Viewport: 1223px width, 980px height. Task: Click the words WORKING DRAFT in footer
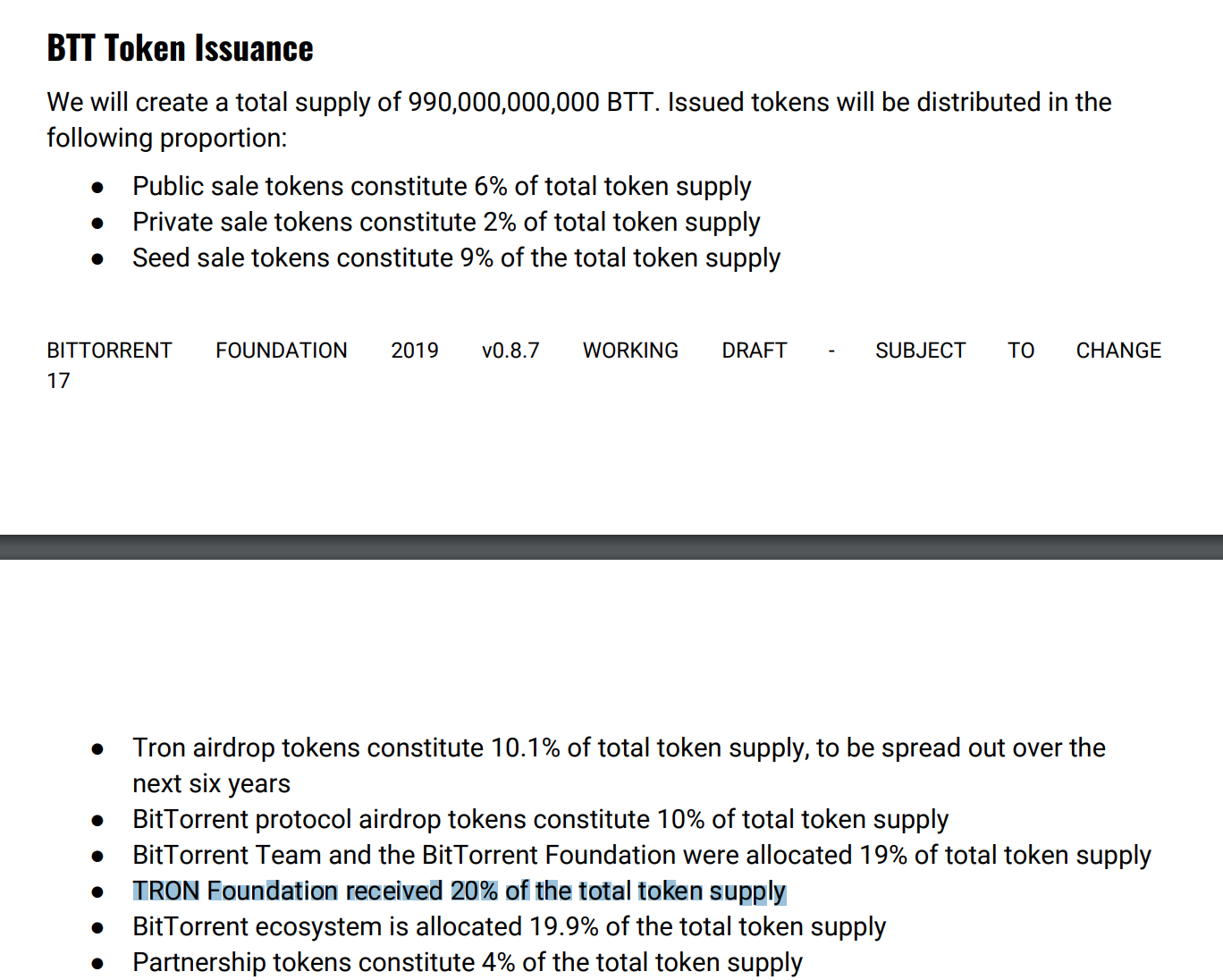pos(685,351)
